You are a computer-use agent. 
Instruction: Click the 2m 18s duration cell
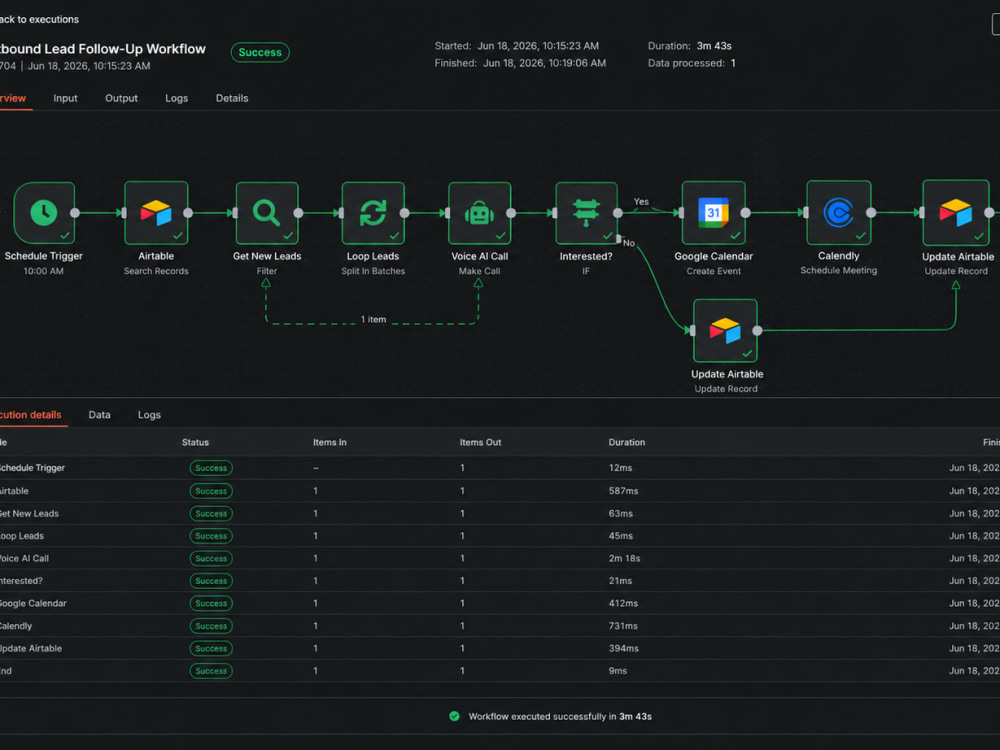pyautogui.click(x=624, y=558)
